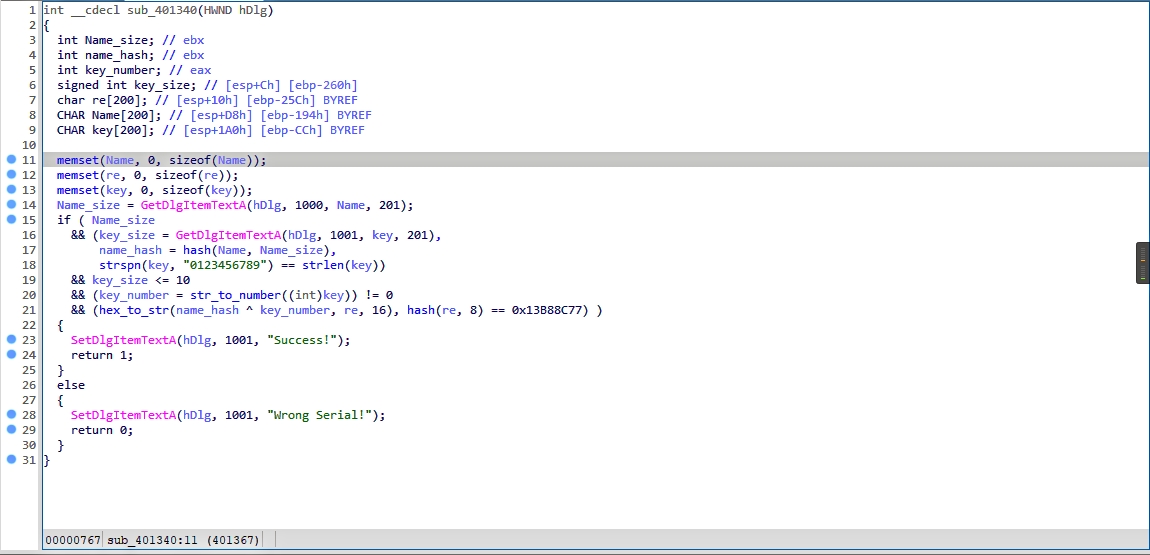1150x555 pixels.
Task: Toggle the breakpoint dot on line 13
Action: pyautogui.click(x=11, y=189)
